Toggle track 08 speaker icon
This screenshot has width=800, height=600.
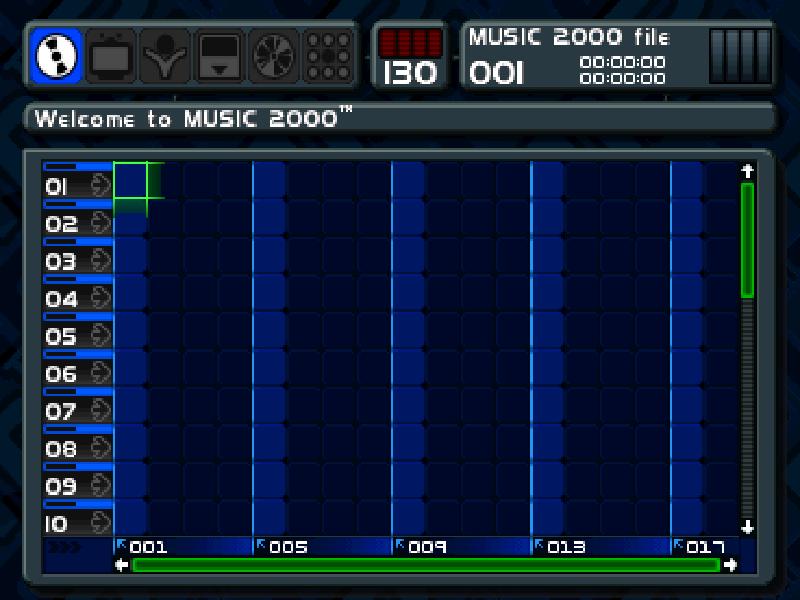pos(101,447)
